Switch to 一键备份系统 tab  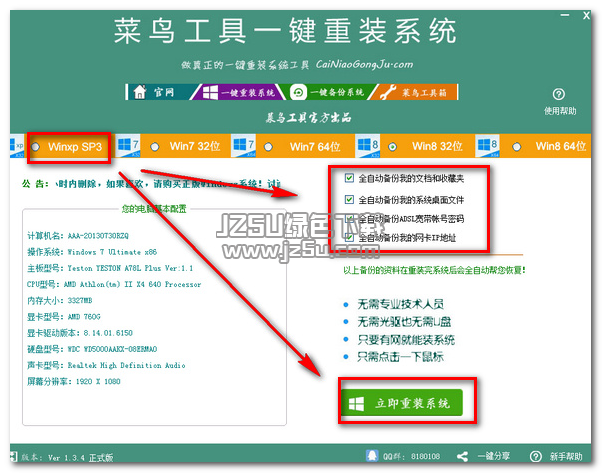click(x=326, y=92)
